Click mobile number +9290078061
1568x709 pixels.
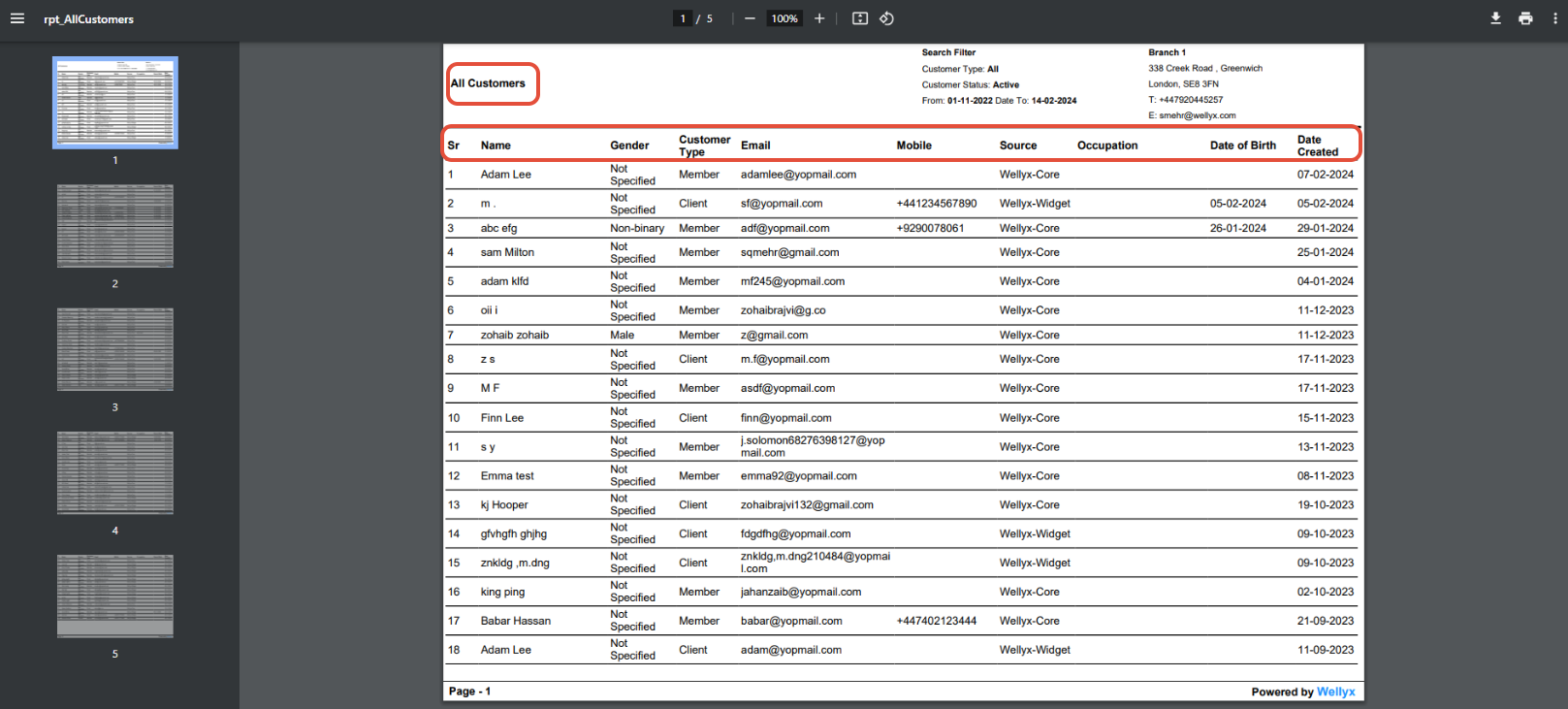coord(931,228)
